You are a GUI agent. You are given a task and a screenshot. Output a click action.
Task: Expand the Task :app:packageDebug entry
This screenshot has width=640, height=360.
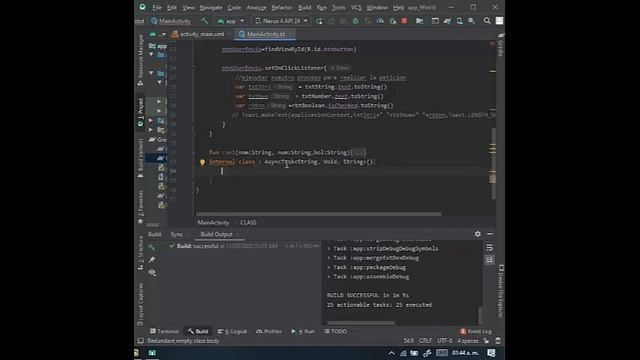(329, 267)
